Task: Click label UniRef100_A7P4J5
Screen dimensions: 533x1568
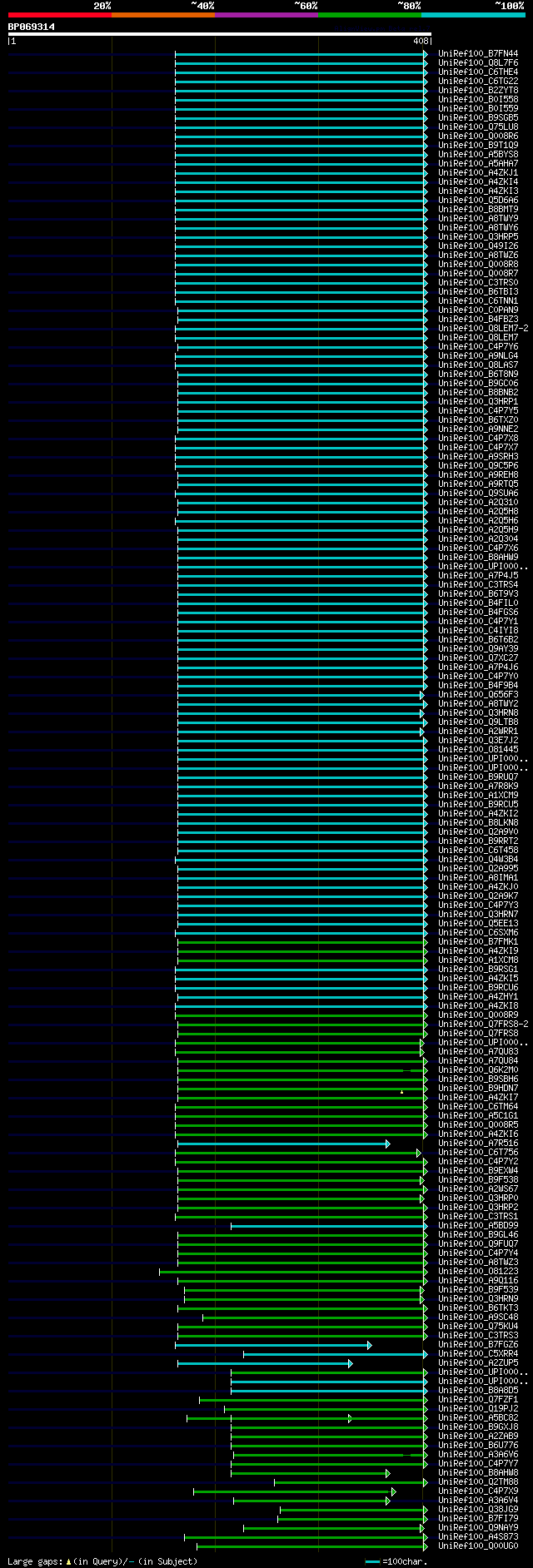Action: [478, 576]
